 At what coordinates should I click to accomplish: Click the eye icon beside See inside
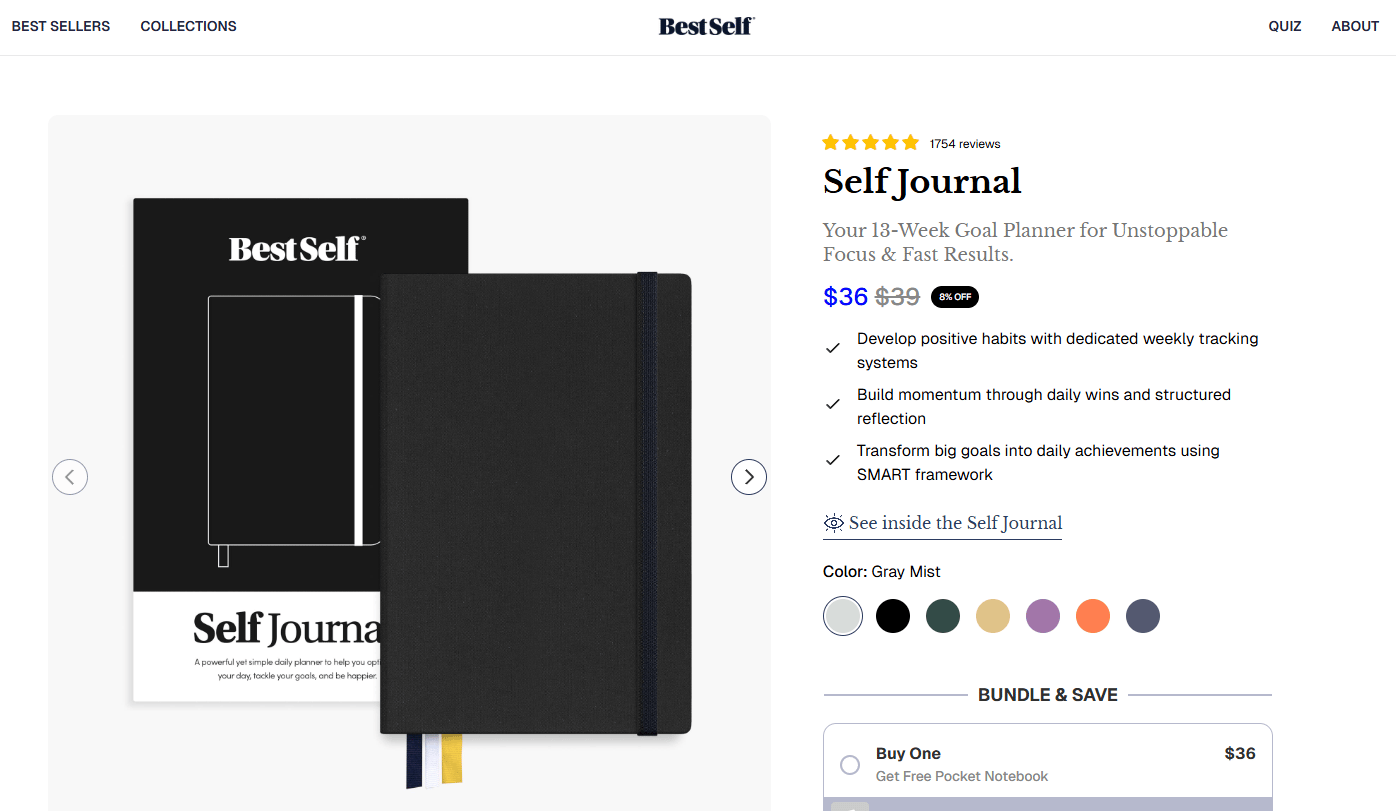coord(834,523)
